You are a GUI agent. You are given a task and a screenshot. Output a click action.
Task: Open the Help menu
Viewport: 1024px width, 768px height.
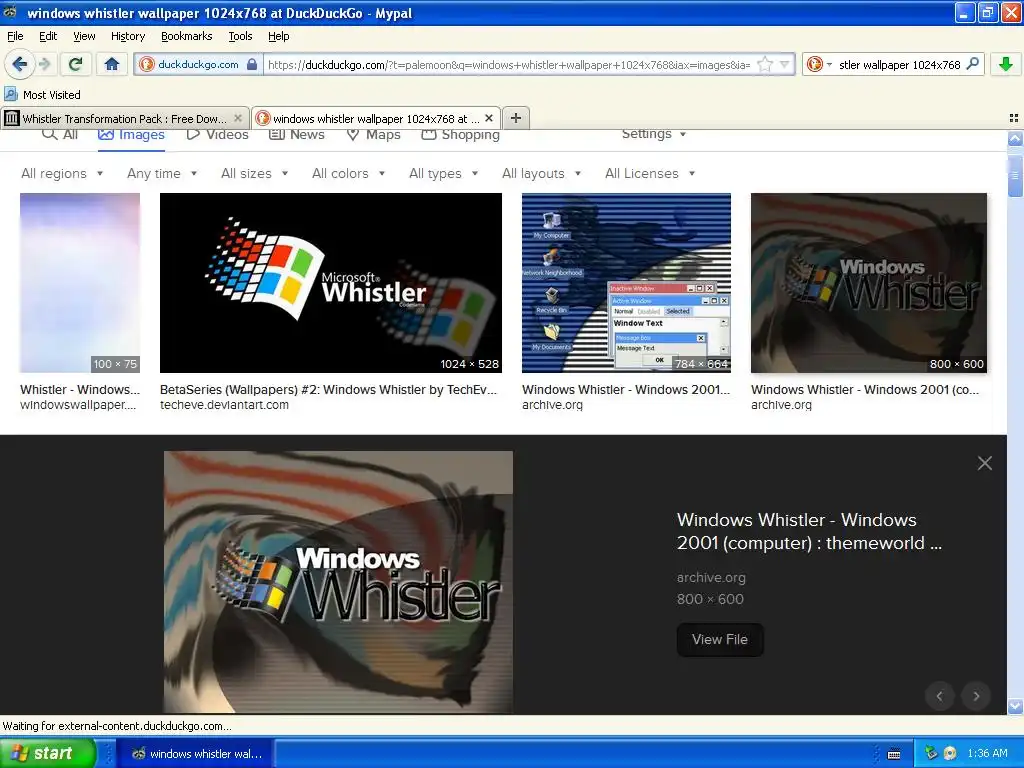click(x=279, y=36)
